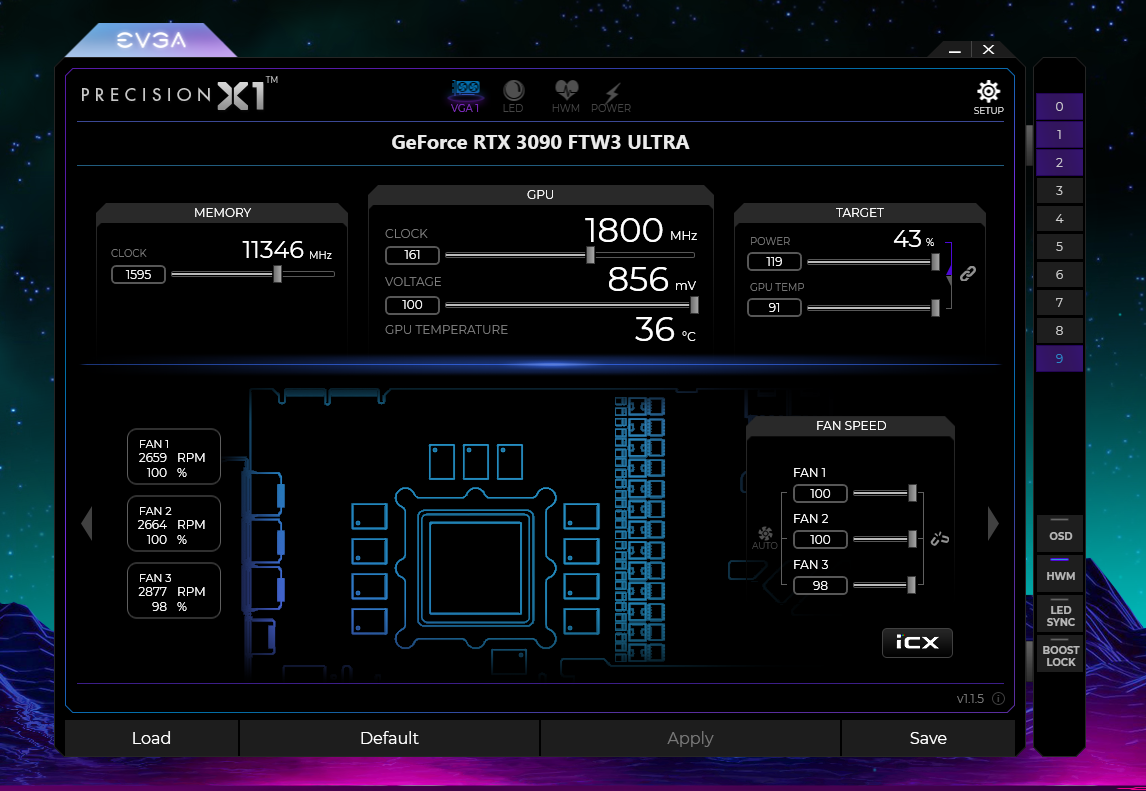Toggle LED SYNC
This screenshot has height=791, width=1146.
point(1060,614)
